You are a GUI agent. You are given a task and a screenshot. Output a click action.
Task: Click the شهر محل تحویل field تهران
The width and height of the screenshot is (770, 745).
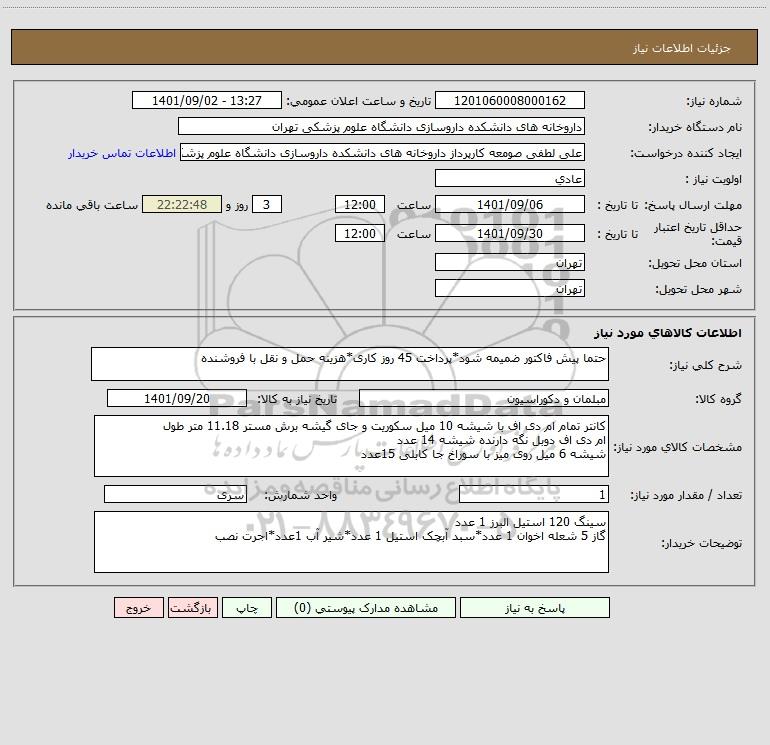[x=510, y=288]
